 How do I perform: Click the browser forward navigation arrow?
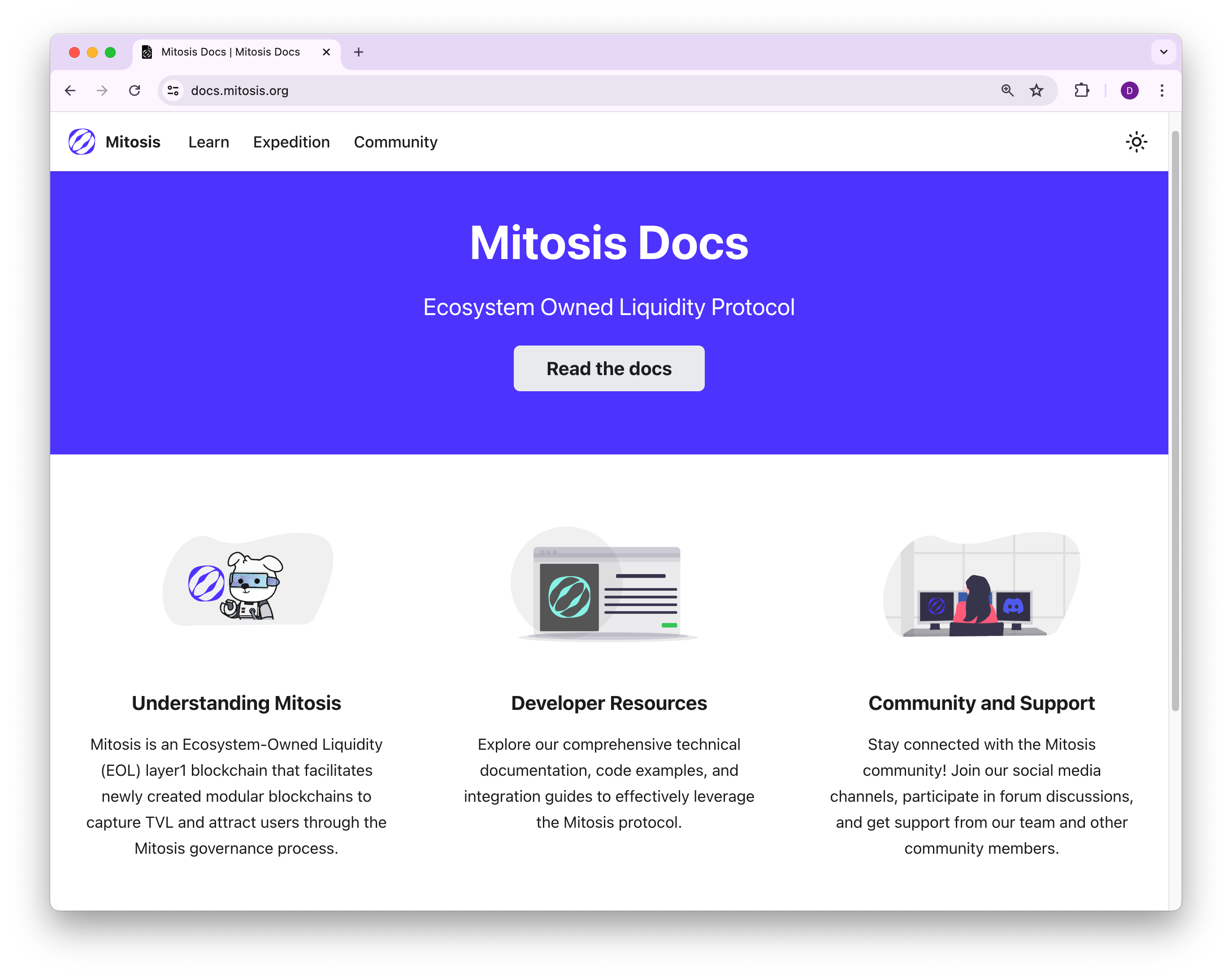[101, 90]
